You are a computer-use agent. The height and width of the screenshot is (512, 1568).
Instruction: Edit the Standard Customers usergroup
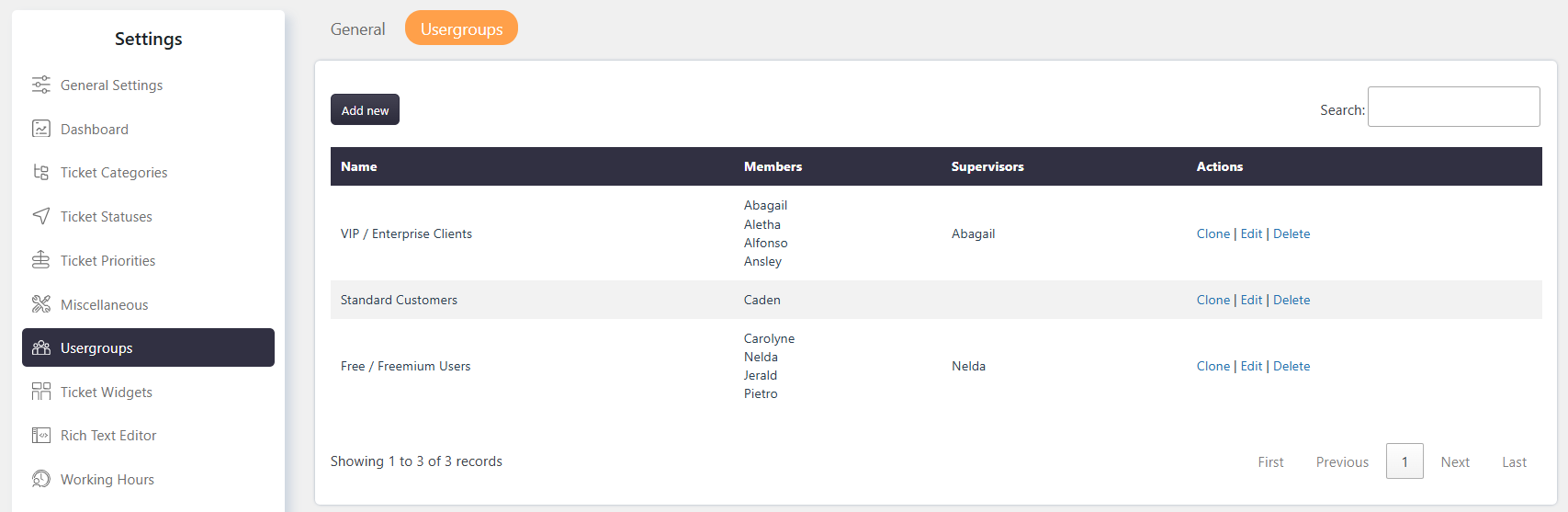click(1251, 300)
